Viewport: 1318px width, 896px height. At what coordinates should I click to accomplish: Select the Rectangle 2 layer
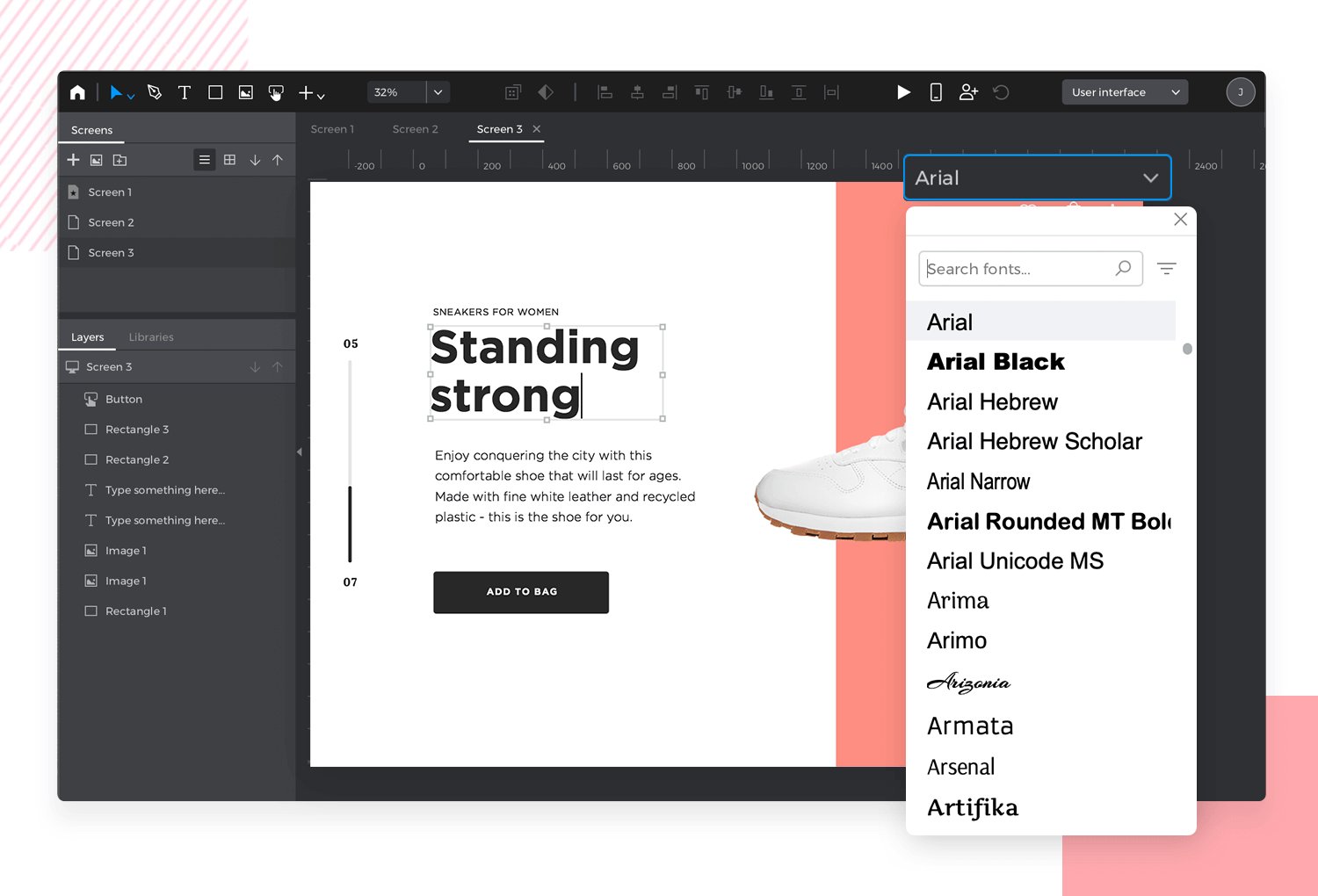tap(177, 459)
